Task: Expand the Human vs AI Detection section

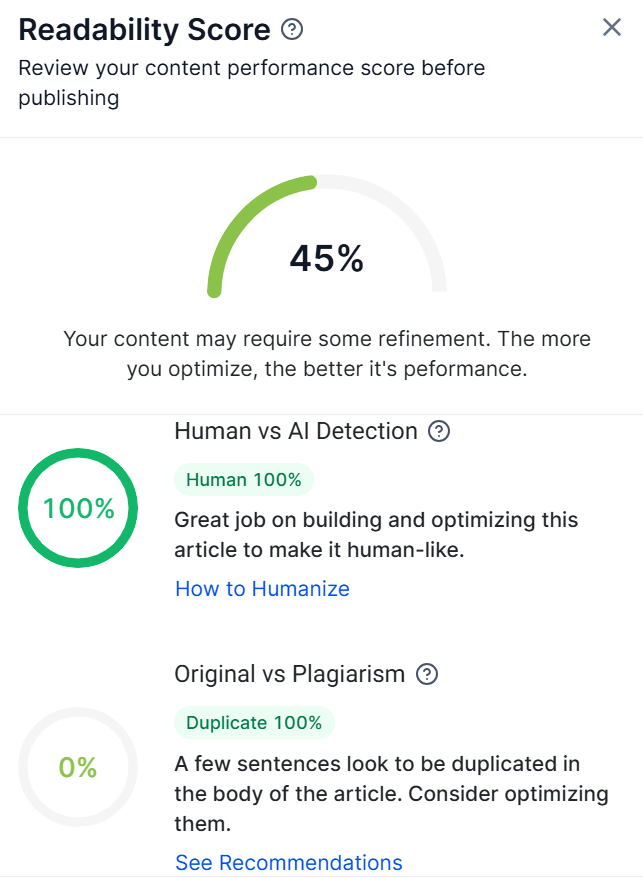Action: click(x=295, y=431)
